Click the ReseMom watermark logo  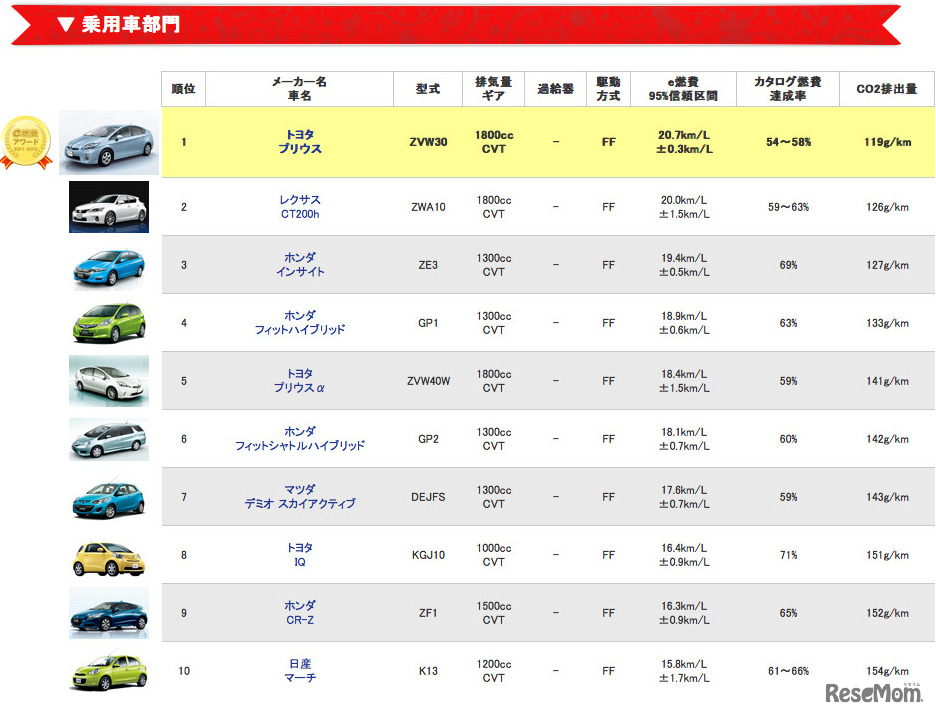[873, 692]
